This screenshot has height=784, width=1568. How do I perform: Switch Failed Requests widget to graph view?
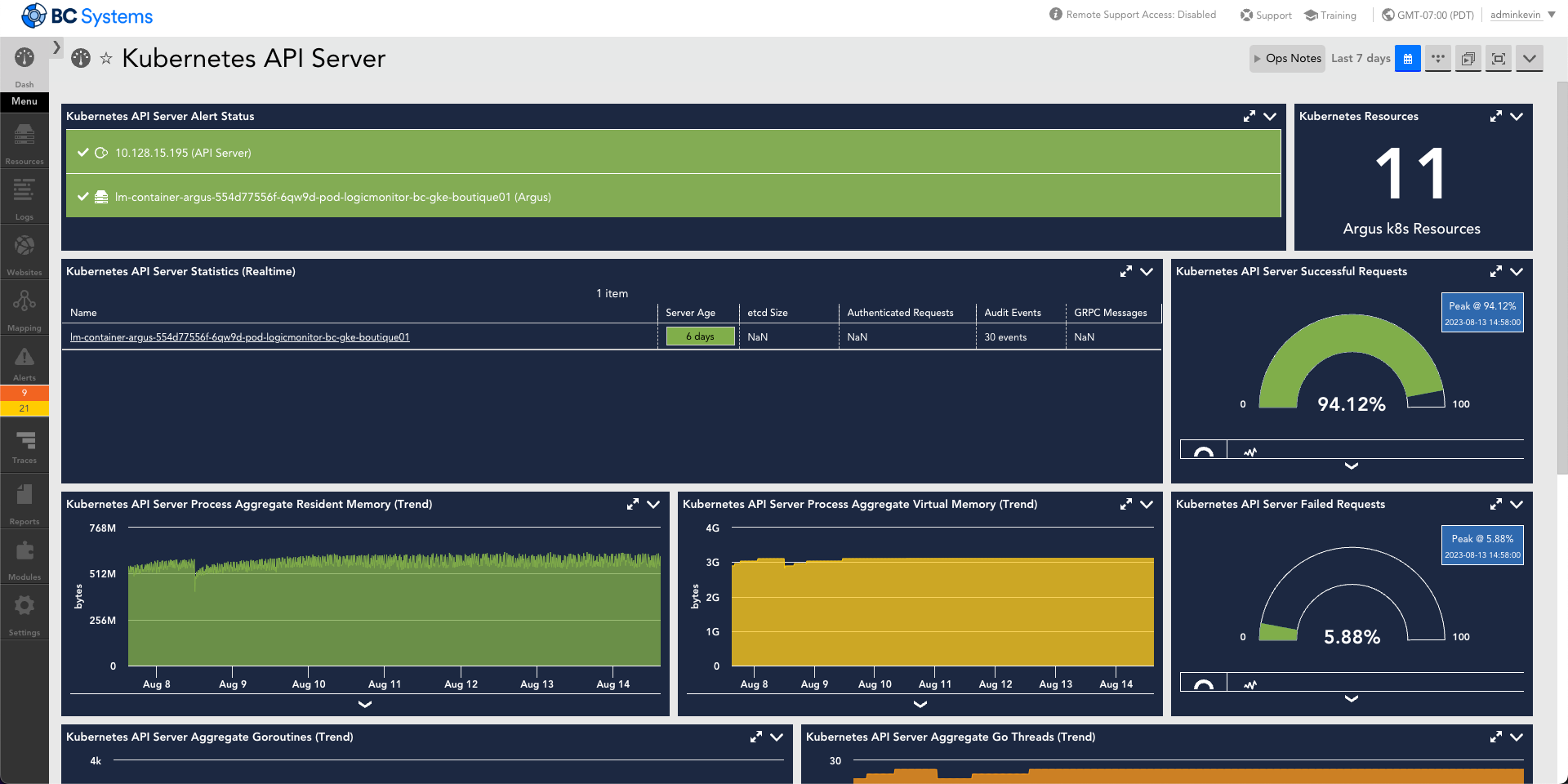tap(1250, 684)
